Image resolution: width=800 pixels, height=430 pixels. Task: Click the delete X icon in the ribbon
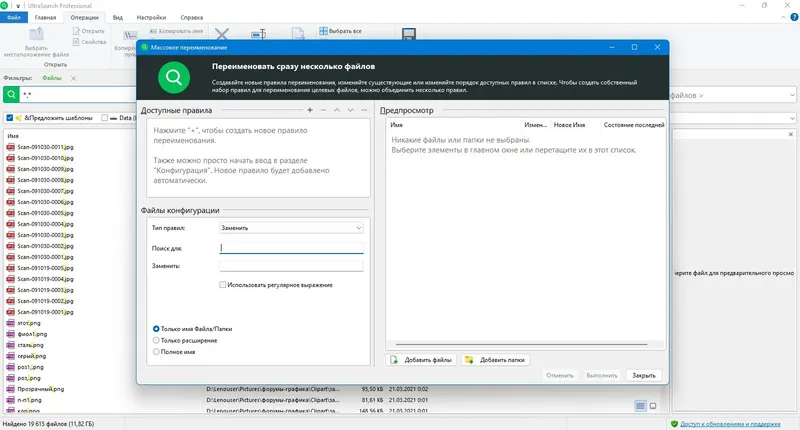click(x=221, y=34)
